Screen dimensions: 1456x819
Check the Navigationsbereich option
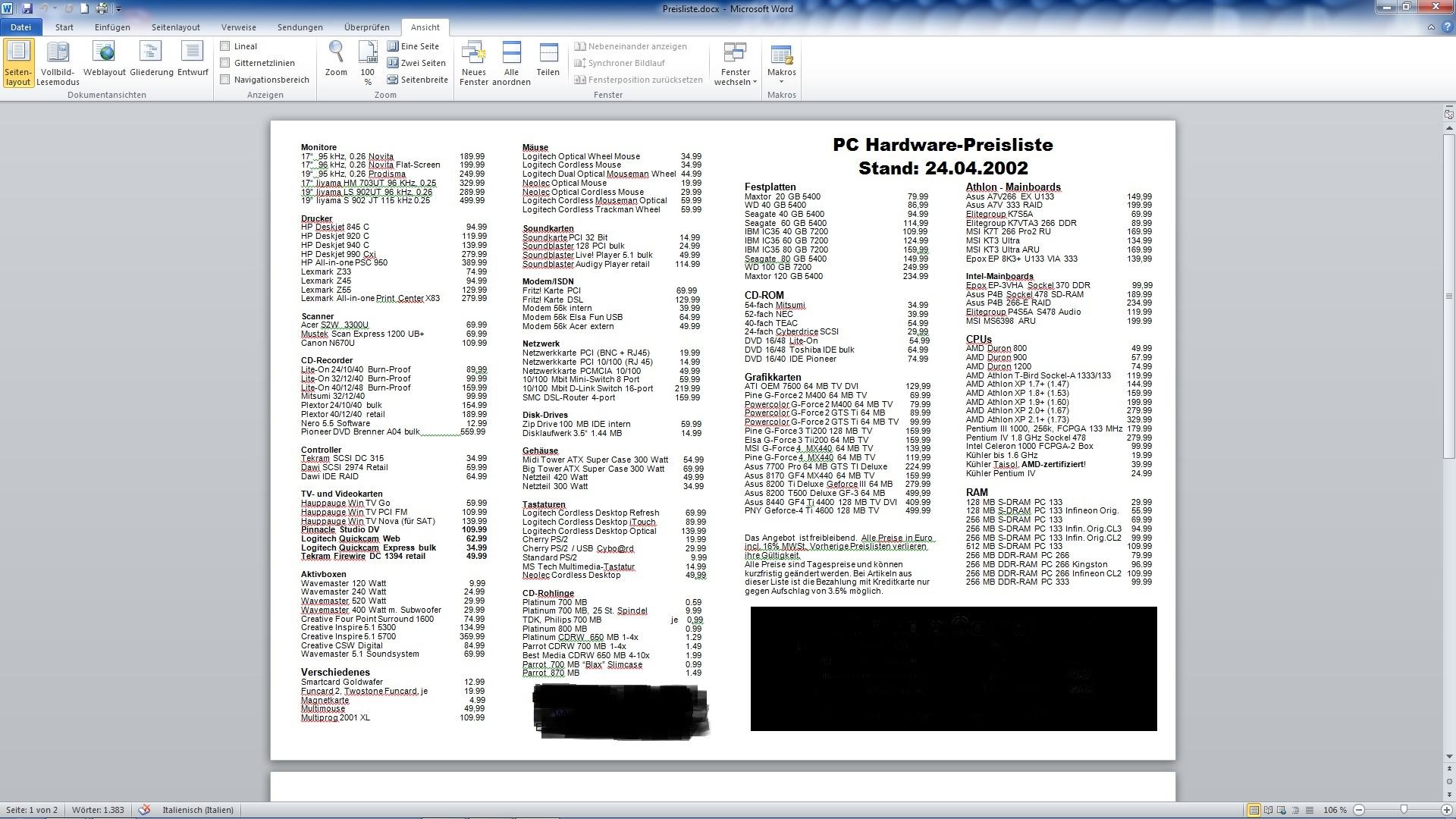coord(225,80)
